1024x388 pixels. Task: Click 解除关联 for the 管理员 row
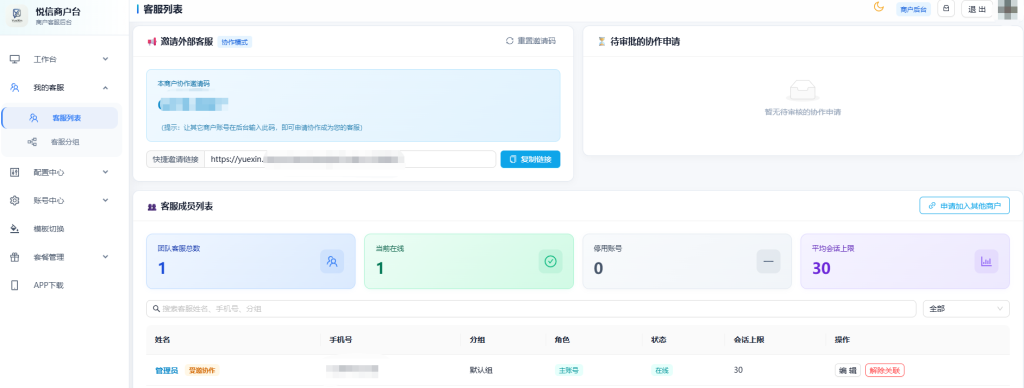click(885, 370)
